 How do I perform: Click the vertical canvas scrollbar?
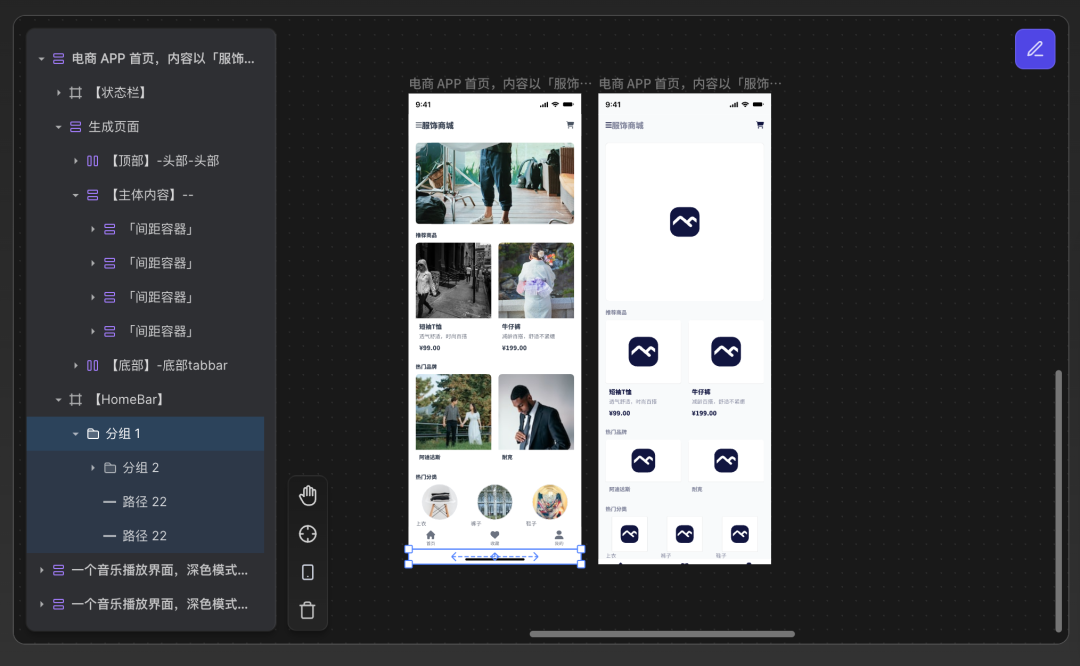[1059, 500]
